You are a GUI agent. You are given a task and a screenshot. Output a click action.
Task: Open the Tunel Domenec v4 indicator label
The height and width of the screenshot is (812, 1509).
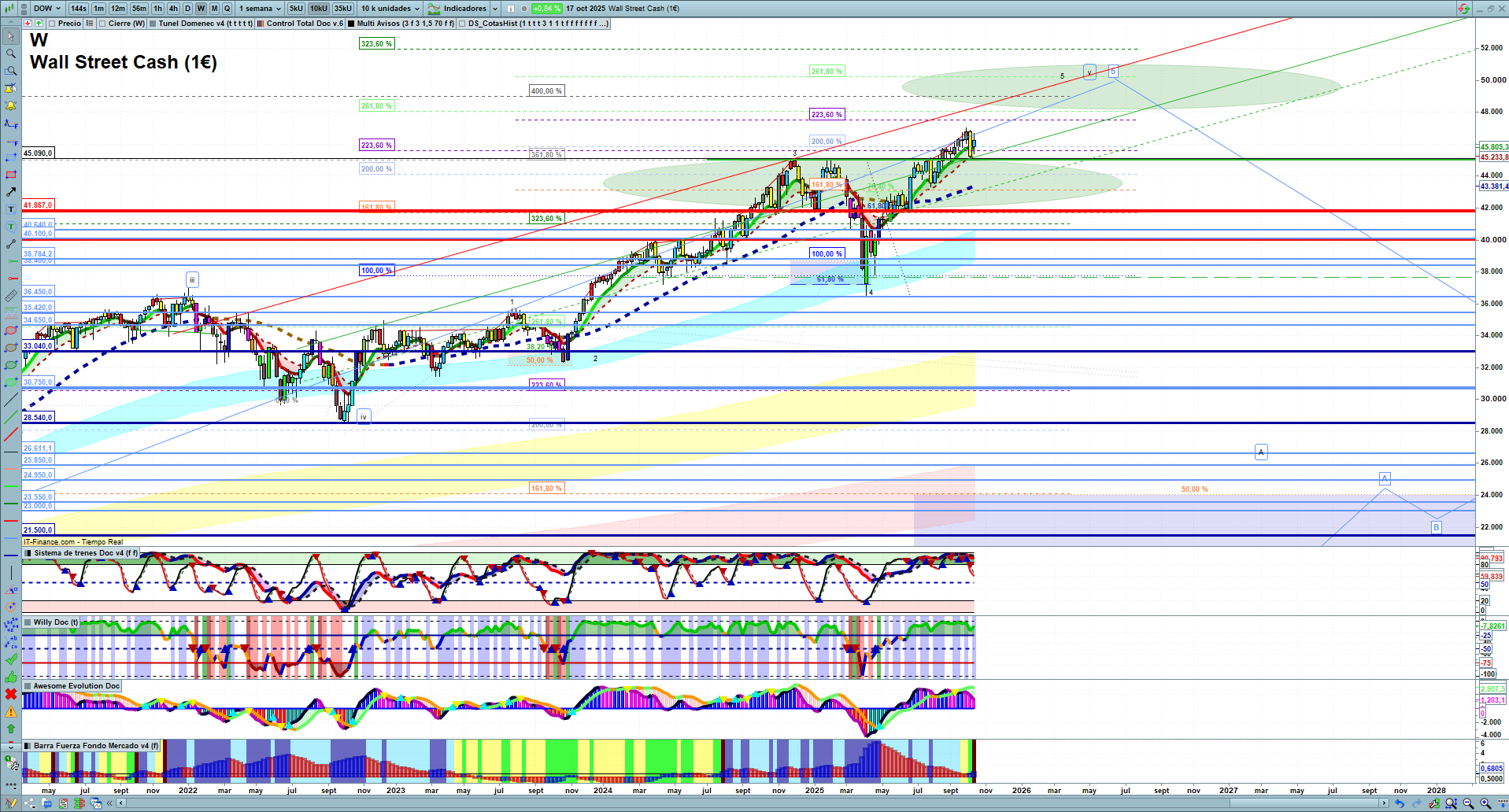pos(205,24)
